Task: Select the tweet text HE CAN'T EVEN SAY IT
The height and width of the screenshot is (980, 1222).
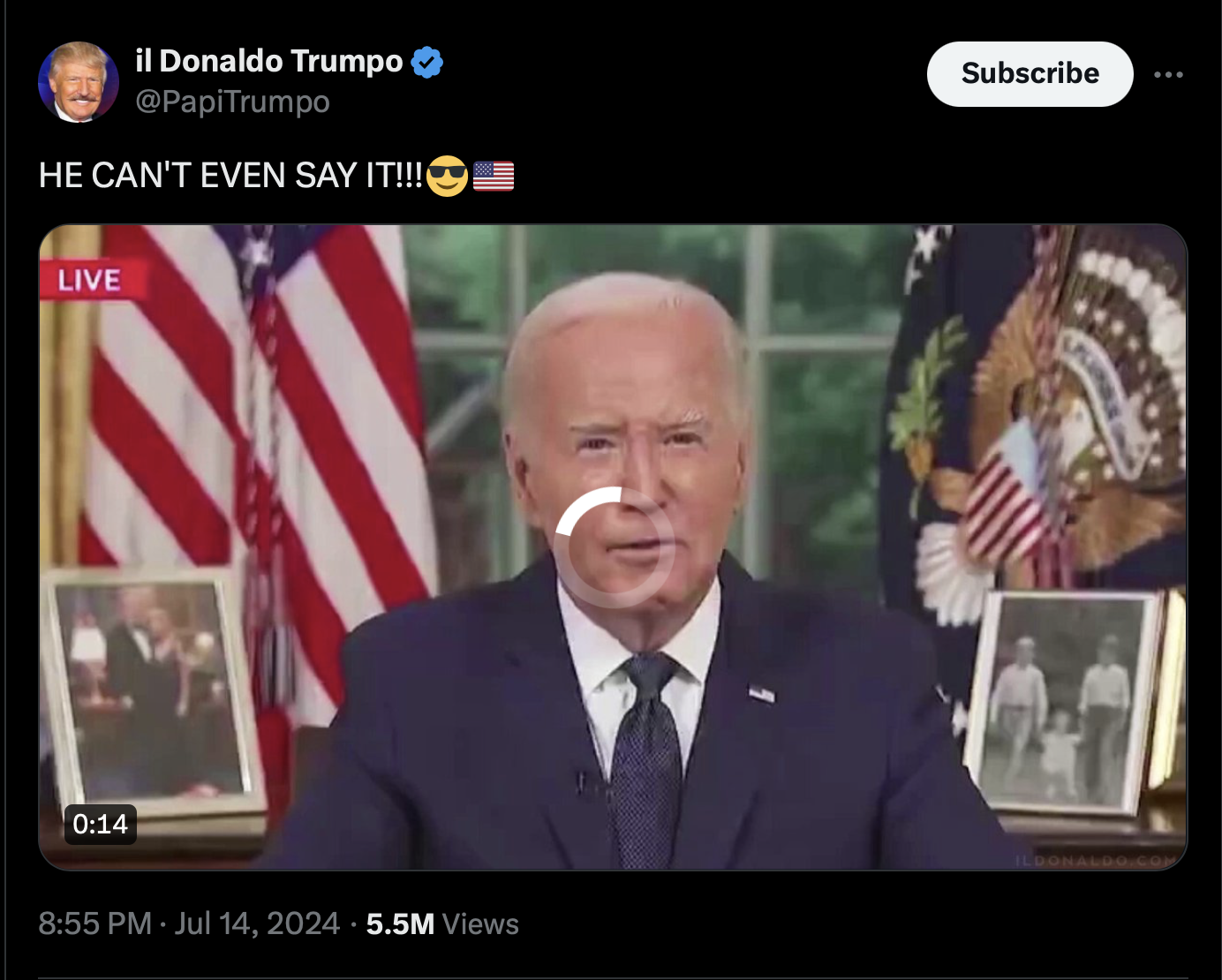Action: pos(230,176)
